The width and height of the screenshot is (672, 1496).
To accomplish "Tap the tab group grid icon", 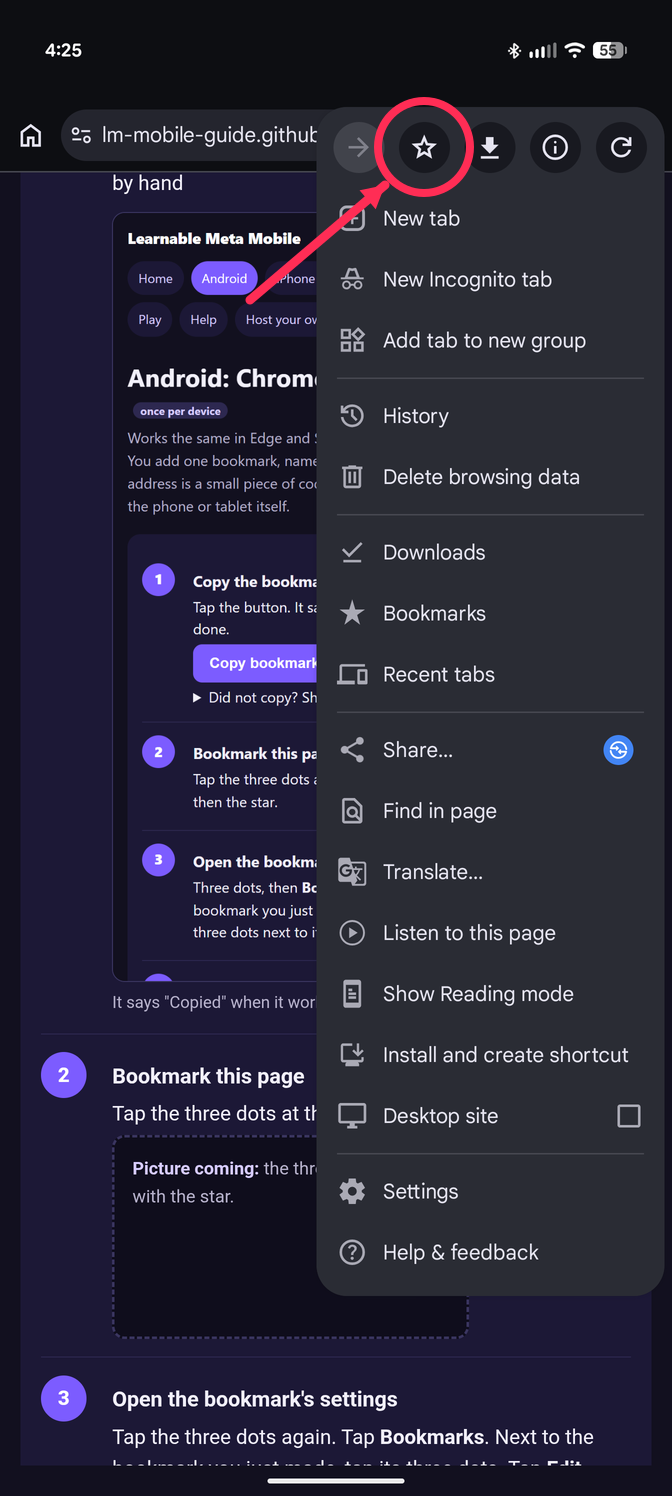I will coord(352,340).
